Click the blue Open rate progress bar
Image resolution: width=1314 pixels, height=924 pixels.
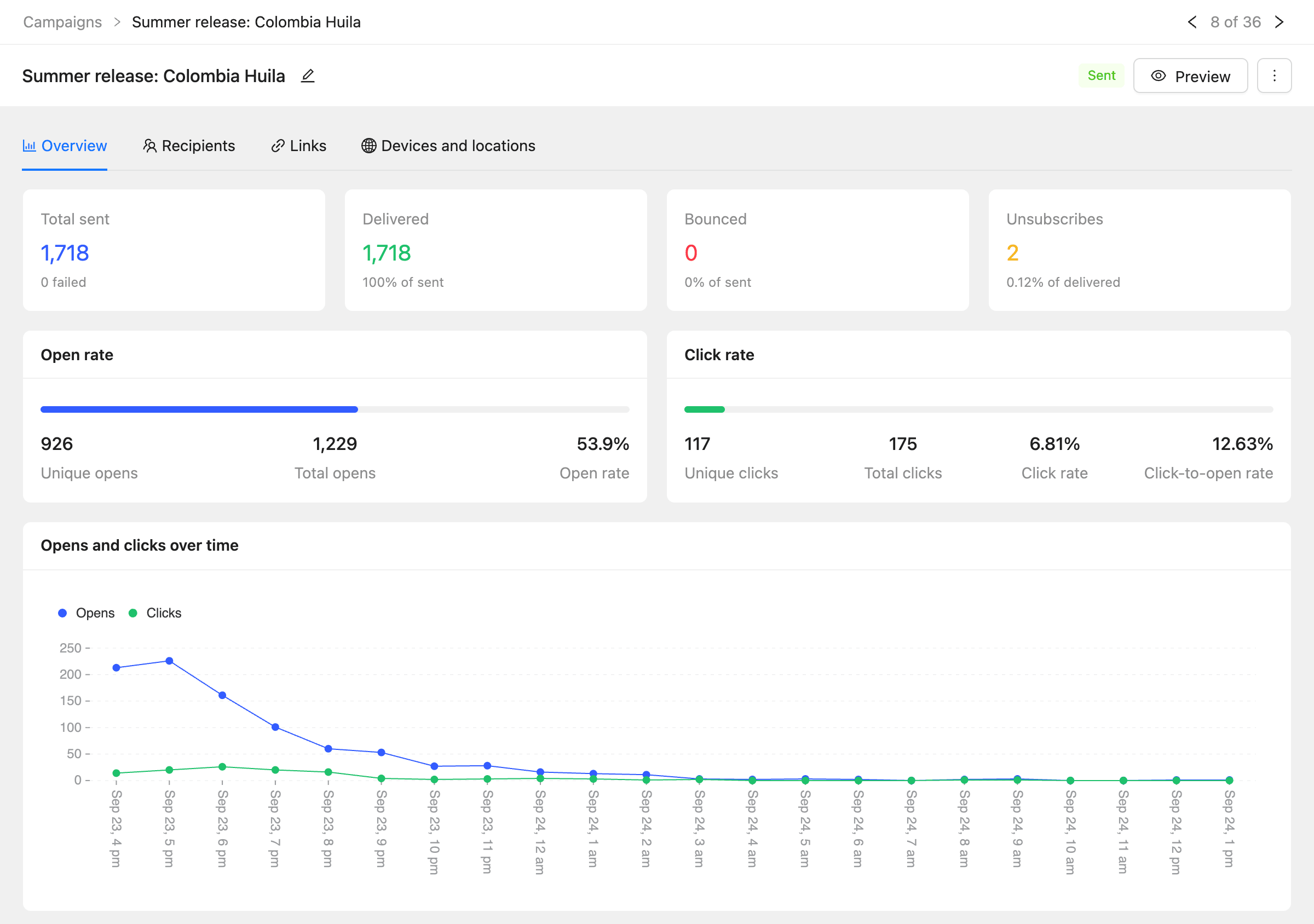point(199,409)
